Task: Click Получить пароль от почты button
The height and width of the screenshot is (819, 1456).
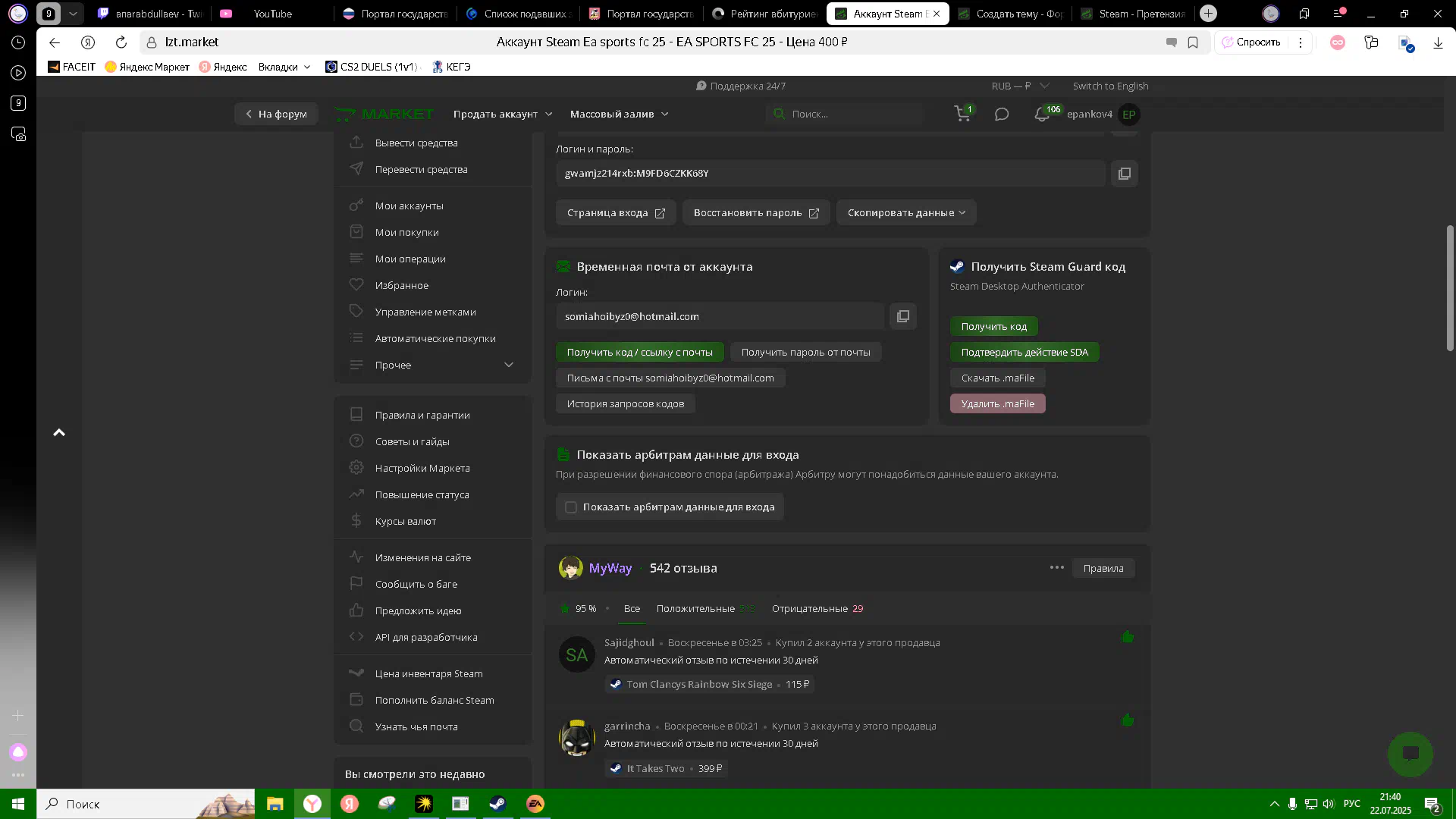Action: coord(805,352)
